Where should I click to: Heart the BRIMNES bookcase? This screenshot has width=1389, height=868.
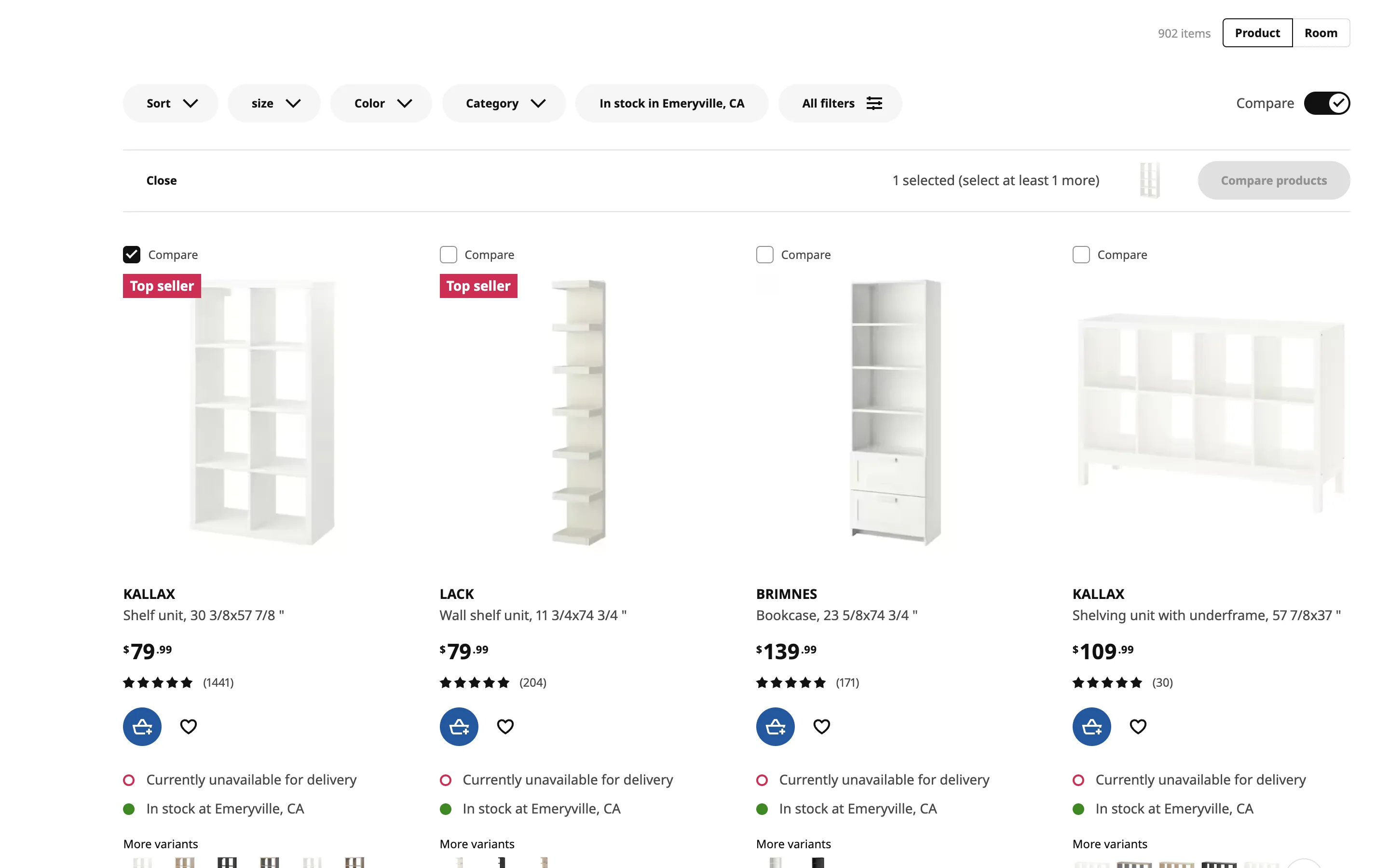click(x=821, y=726)
